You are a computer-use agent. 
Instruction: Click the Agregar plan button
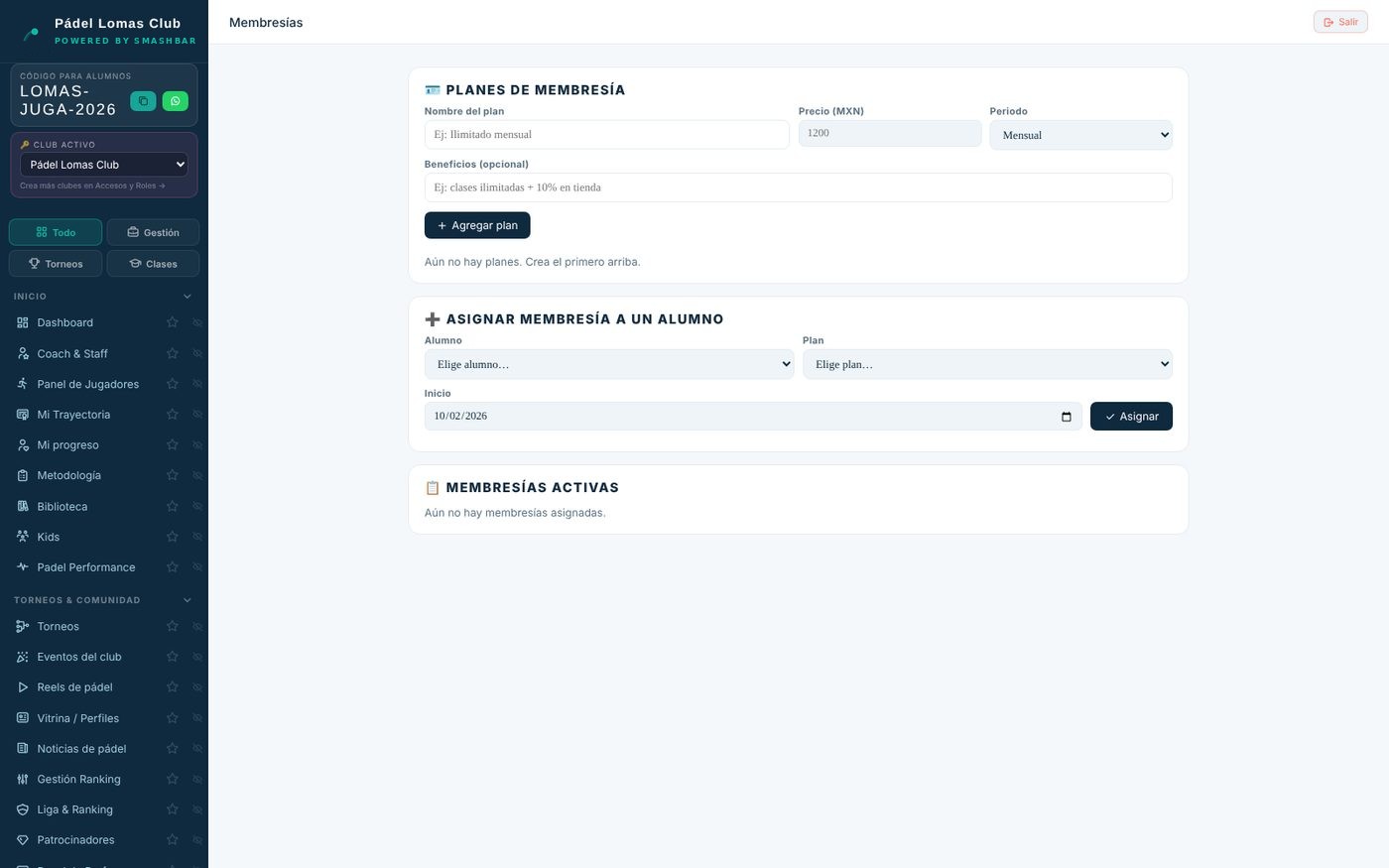tap(477, 225)
